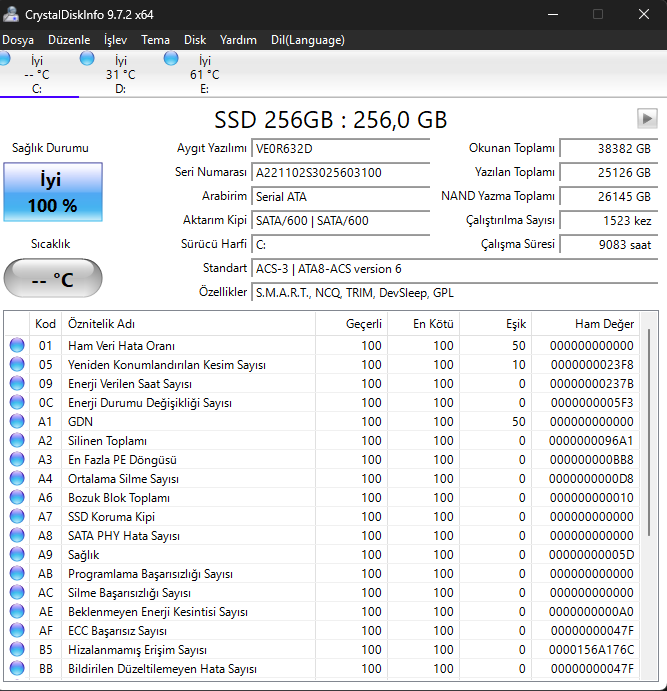Click the status orb for attribute A3
This screenshot has height=691, width=667.
(x=17, y=459)
